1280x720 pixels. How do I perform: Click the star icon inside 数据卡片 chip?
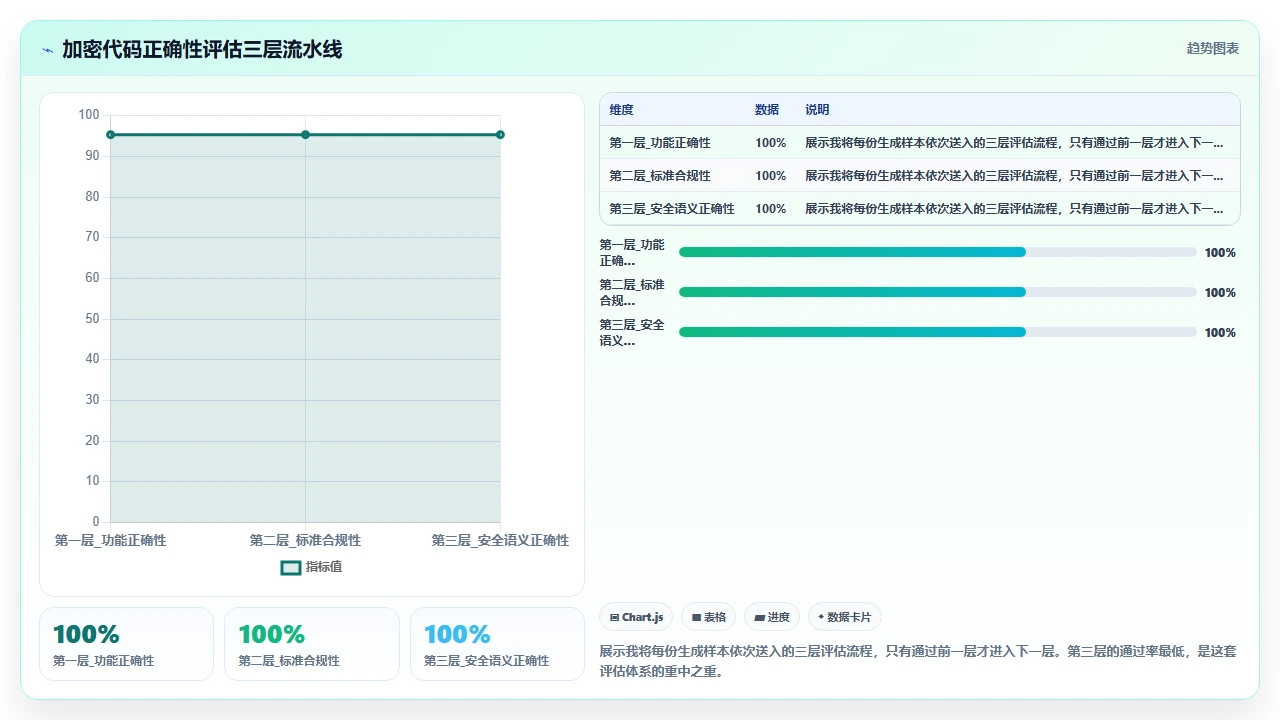pyautogui.click(x=821, y=617)
